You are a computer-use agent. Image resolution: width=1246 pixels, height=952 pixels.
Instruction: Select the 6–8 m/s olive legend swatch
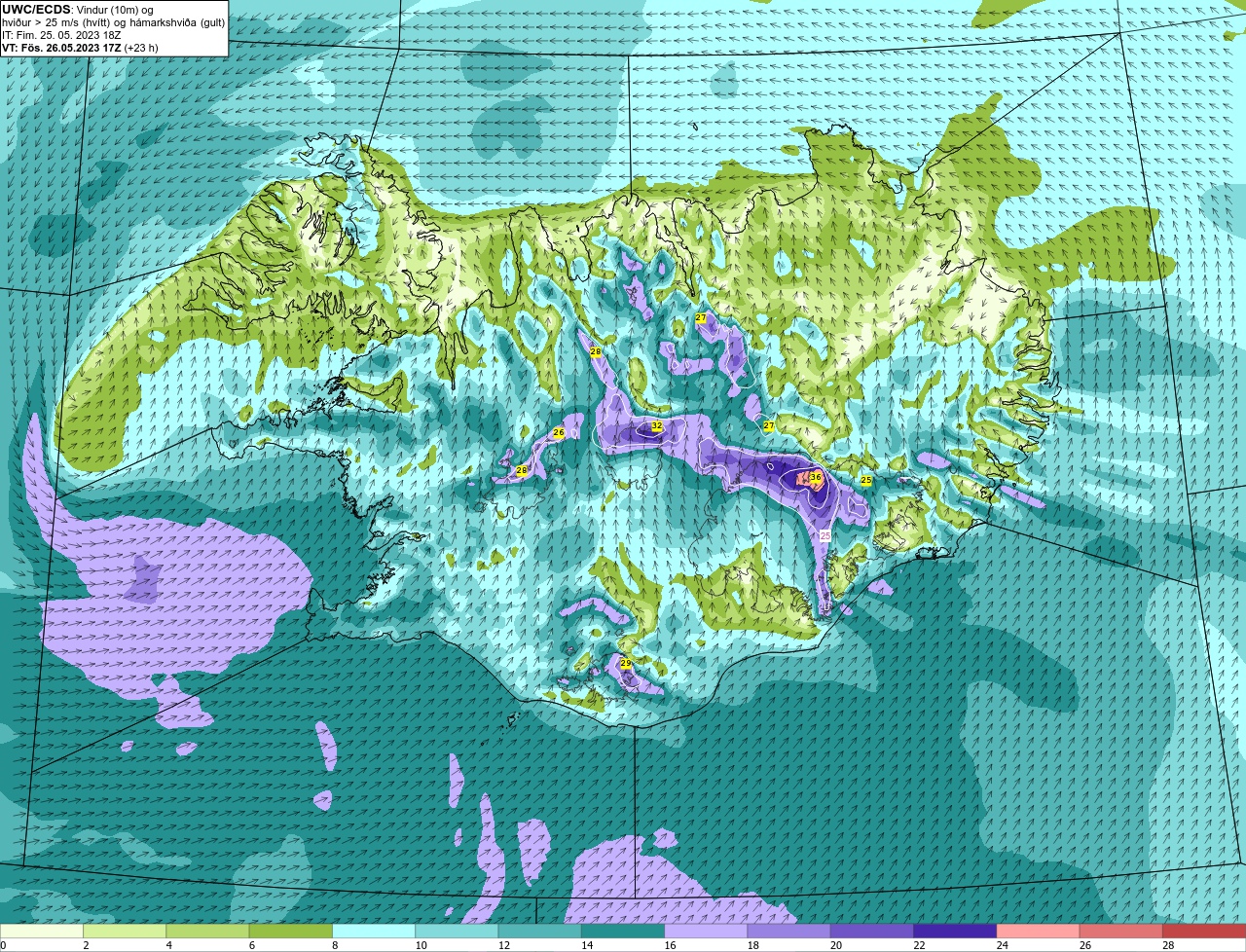tap(291, 932)
